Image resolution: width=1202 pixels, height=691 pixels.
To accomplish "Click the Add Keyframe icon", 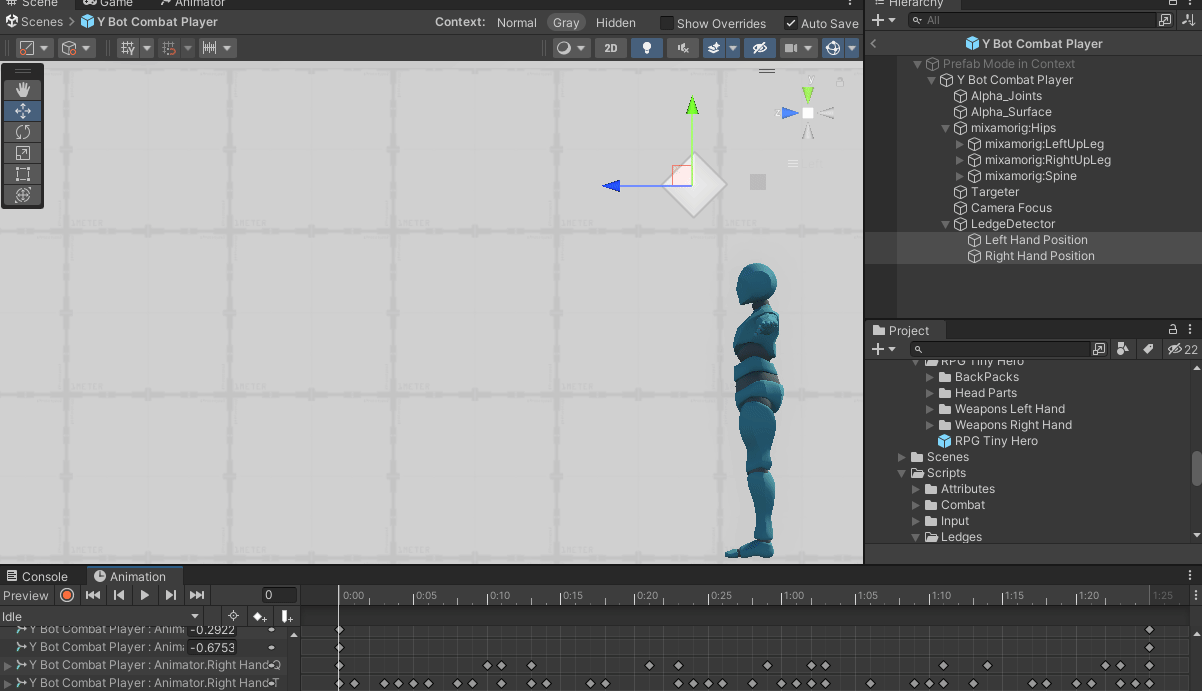I will 260,616.
